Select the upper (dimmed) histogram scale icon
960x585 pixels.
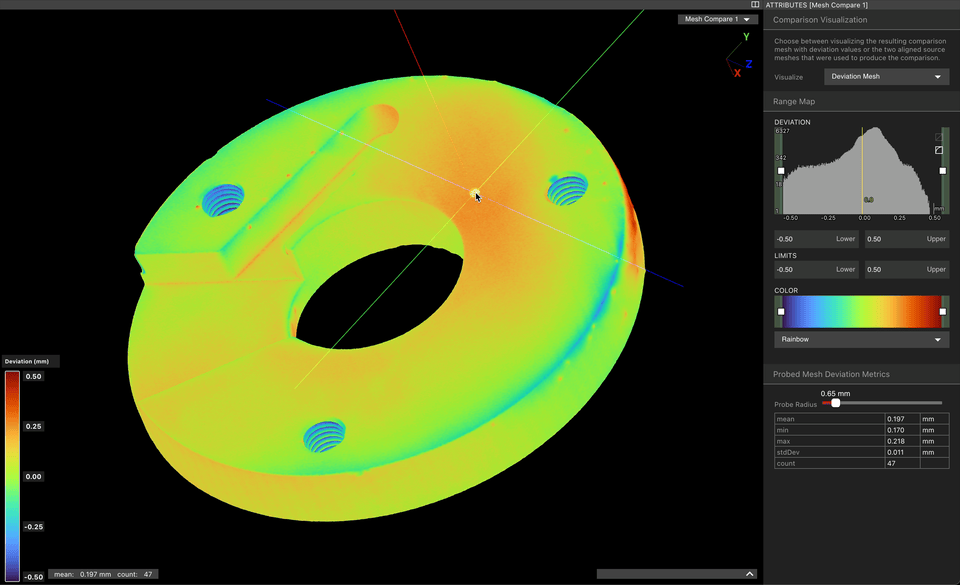939,137
